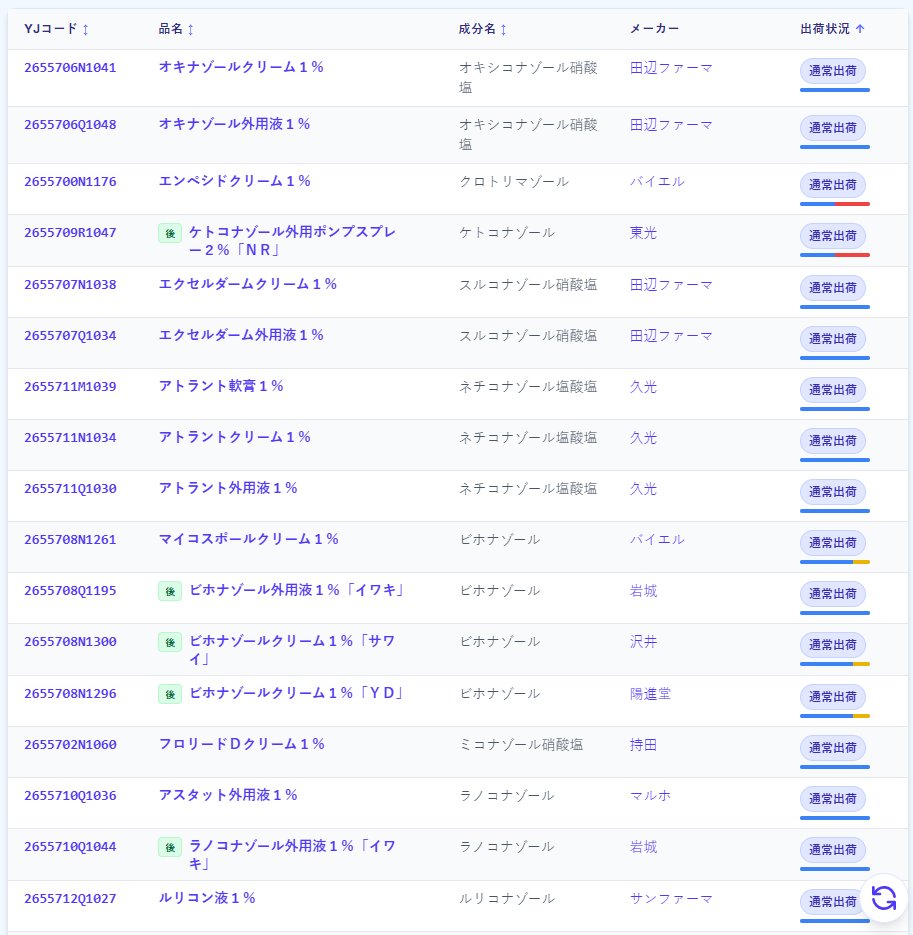Select maker 沢井
The image size is (913, 935).
point(643,642)
